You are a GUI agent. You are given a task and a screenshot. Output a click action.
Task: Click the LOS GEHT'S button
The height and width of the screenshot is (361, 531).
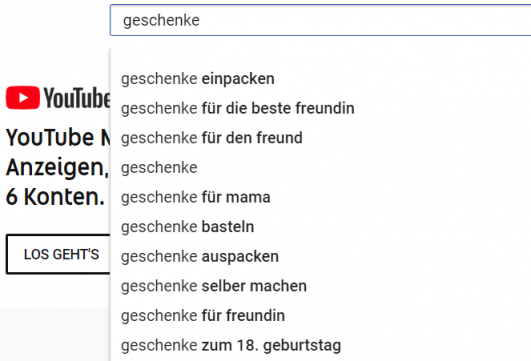[58, 254]
